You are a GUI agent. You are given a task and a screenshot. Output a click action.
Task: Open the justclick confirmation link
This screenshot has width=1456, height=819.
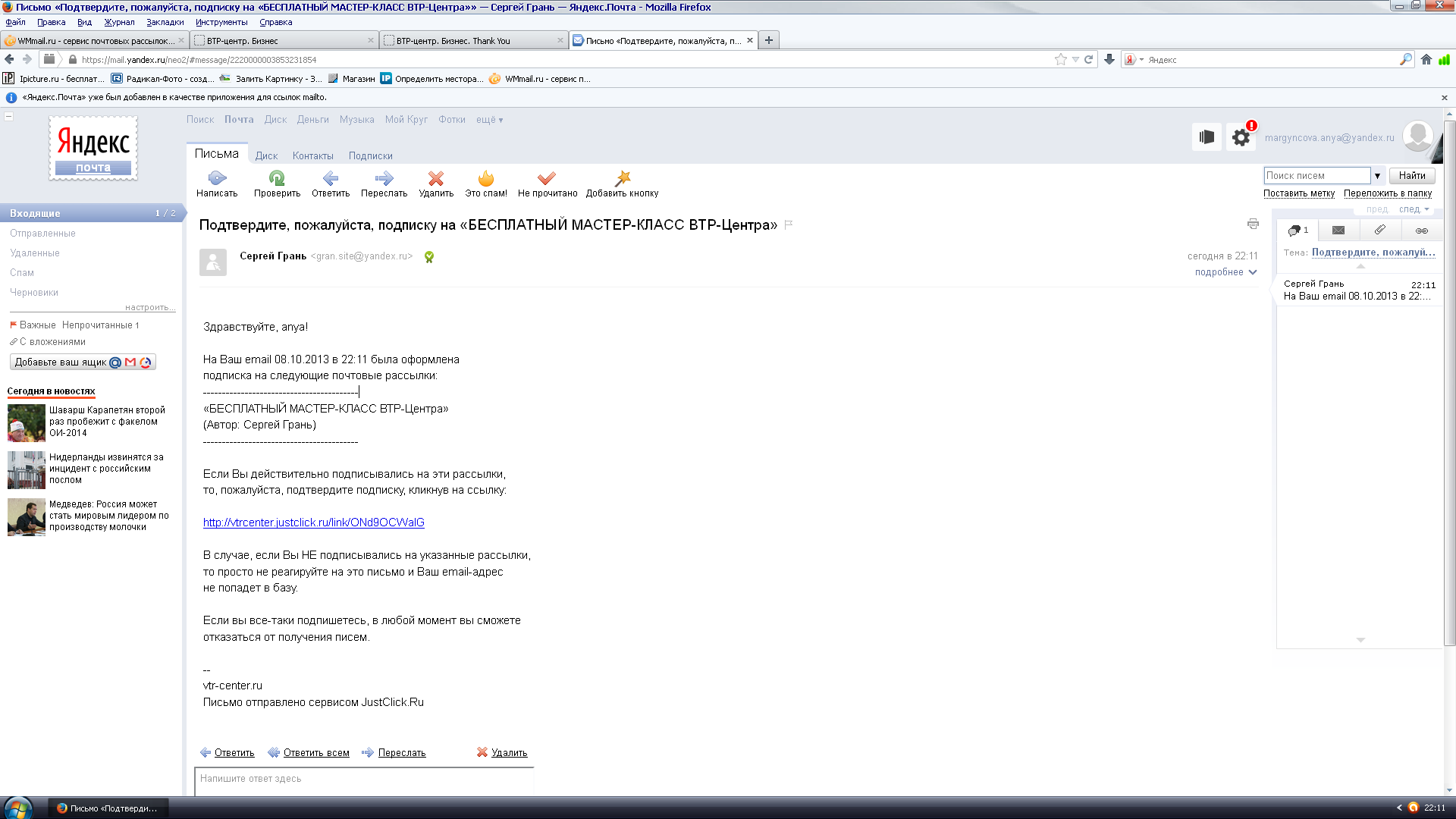tap(314, 522)
